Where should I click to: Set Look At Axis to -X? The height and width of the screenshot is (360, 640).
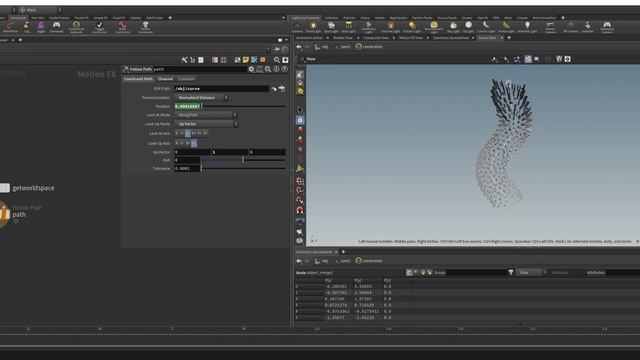click(193, 133)
